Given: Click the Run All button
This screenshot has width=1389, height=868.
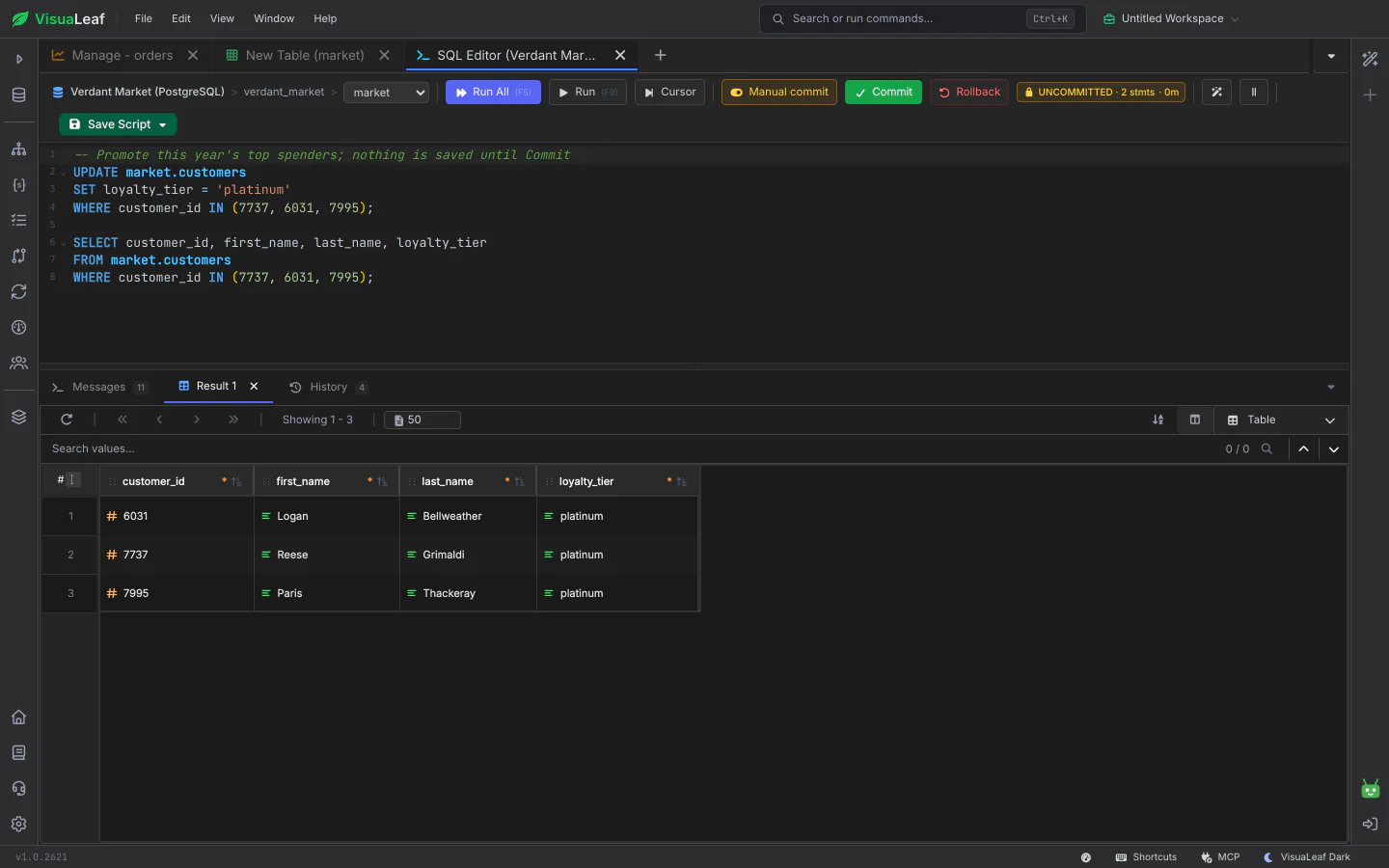Looking at the screenshot, I should tap(493, 93).
